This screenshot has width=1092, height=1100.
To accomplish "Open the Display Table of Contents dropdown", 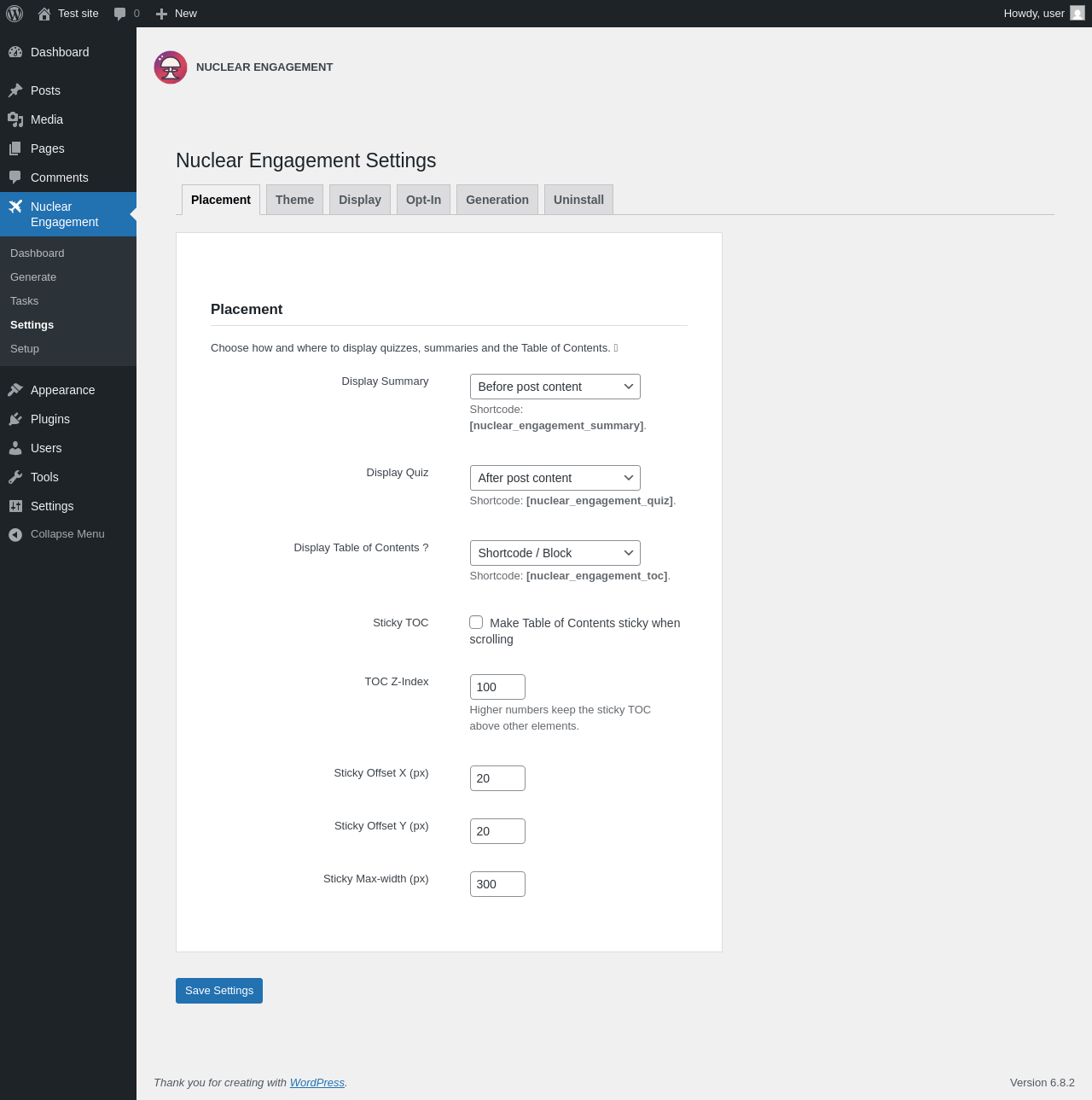I will (x=555, y=553).
